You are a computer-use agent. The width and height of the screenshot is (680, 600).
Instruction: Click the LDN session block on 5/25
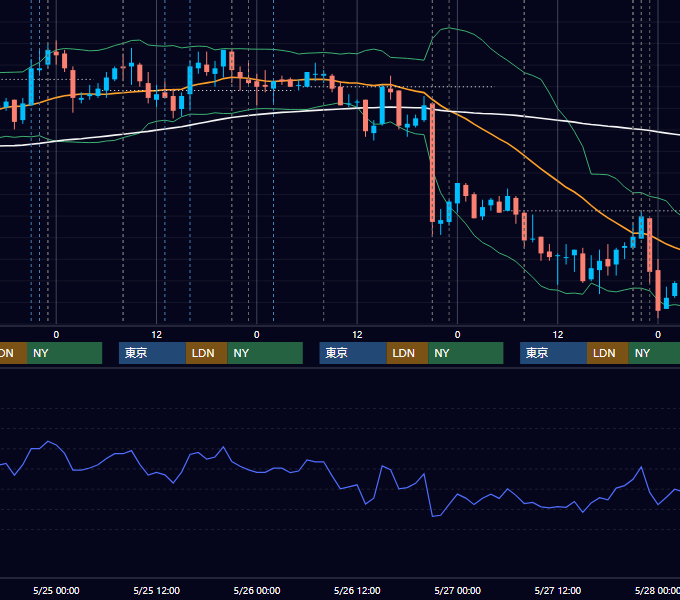point(206,353)
